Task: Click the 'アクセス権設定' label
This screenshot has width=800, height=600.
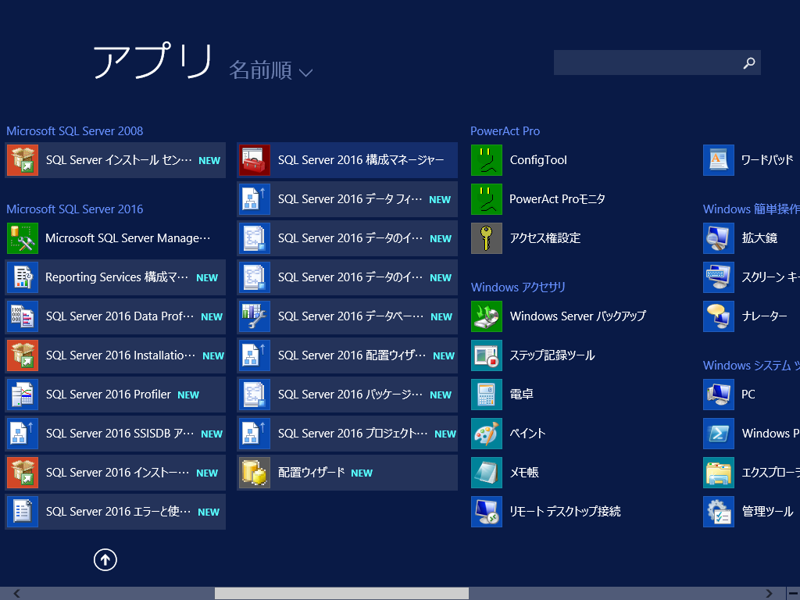Action: (545, 238)
